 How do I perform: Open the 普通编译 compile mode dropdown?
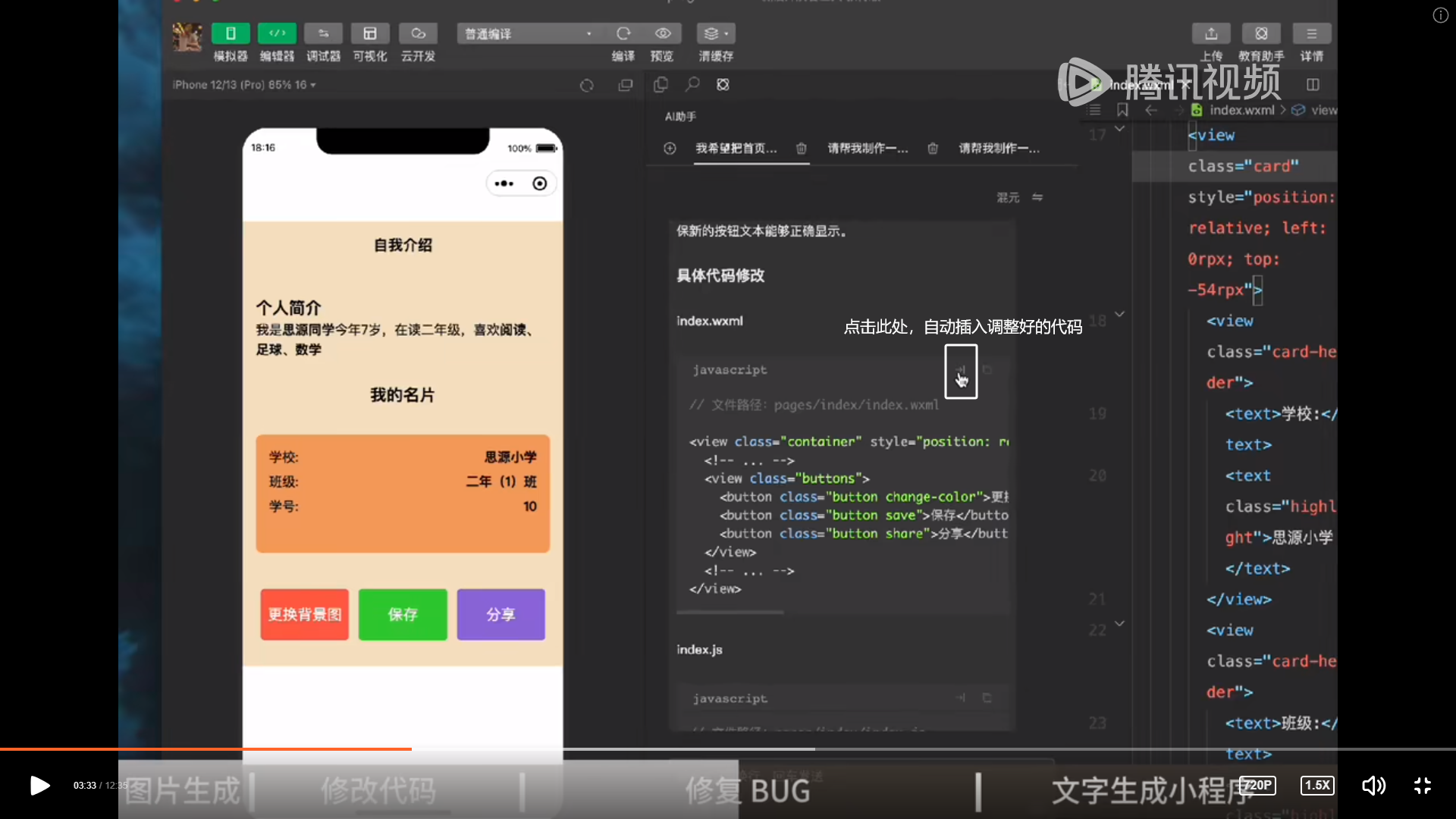(x=528, y=34)
